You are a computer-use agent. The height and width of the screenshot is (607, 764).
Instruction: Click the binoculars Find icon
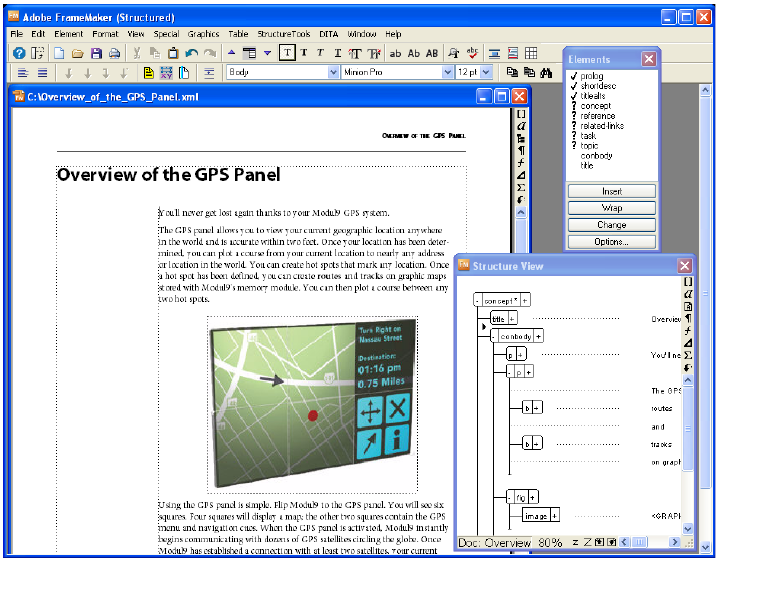546,73
